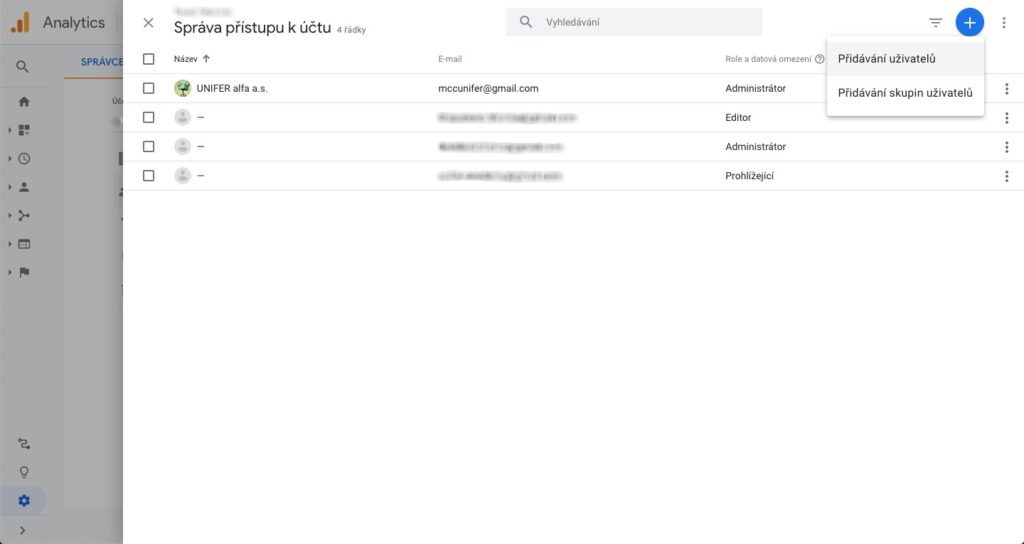This screenshot has width=1024, height=544.
Task: Check the box on the Prohlížející user row
Action: pyautogui.click(x=149, y=176)
